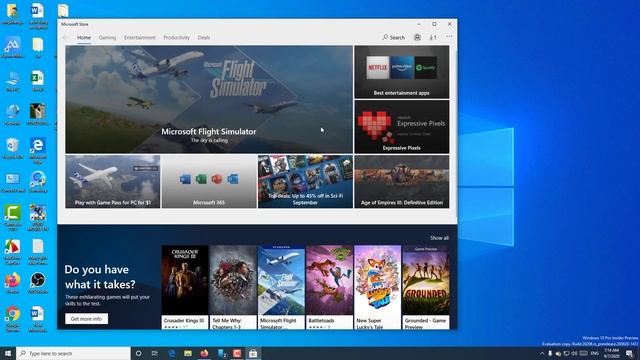Open the Search icon in Microsoft Store
The image size is (640, 360).
[393, 37]
